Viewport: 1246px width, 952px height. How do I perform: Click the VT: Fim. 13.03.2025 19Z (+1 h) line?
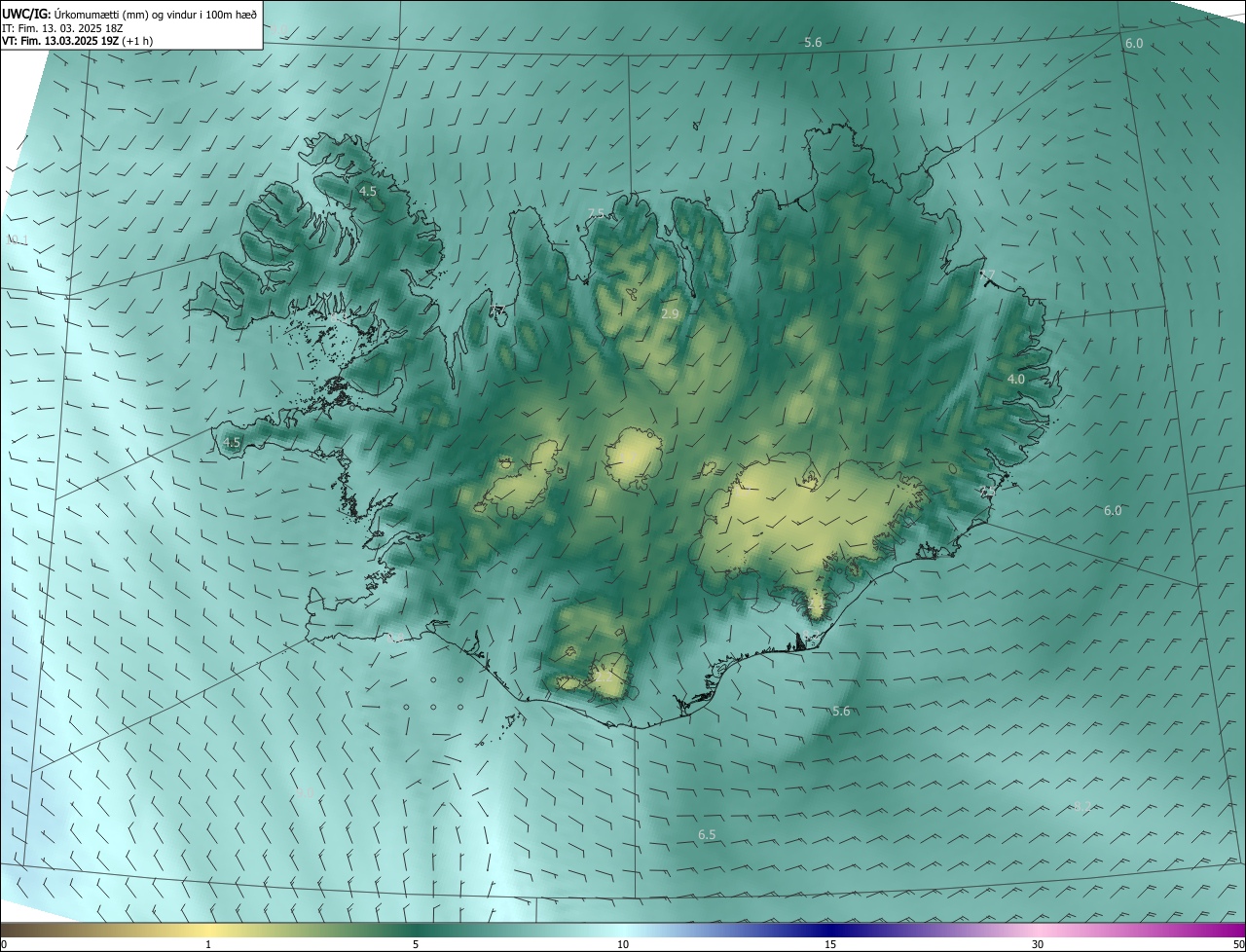pyautogui.click(x=78, y=41)
